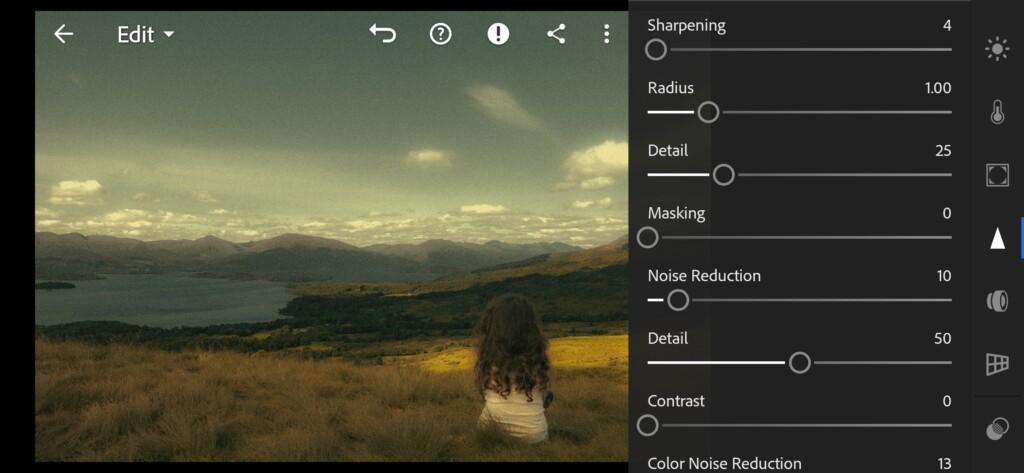1024x473 pixels.
Task: Click the Sharpening label
Action: [686, 25]
